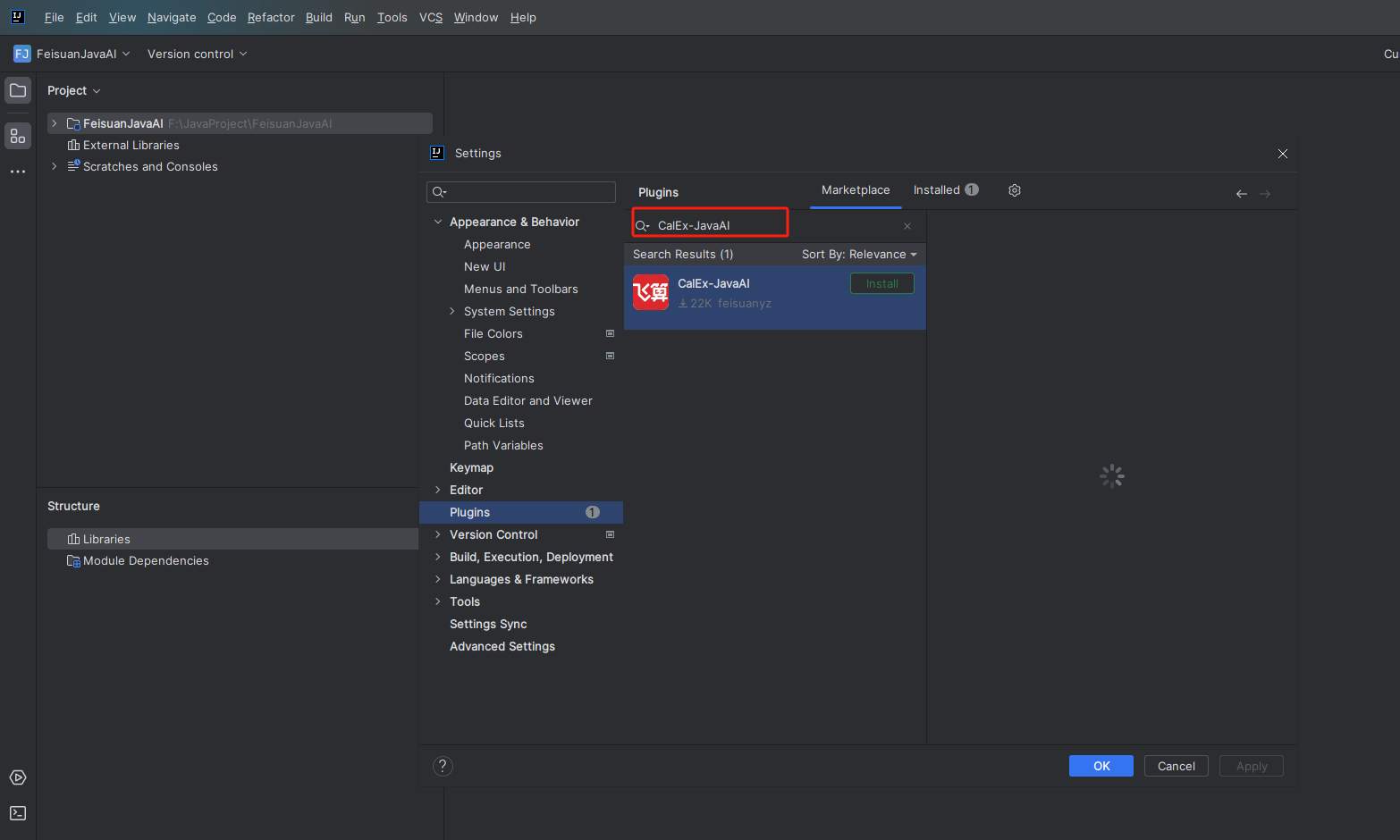The image size is (1400, 840).
Task: Select the Quick Lists item
Action: pyautogui.click(x=493, y=423)
